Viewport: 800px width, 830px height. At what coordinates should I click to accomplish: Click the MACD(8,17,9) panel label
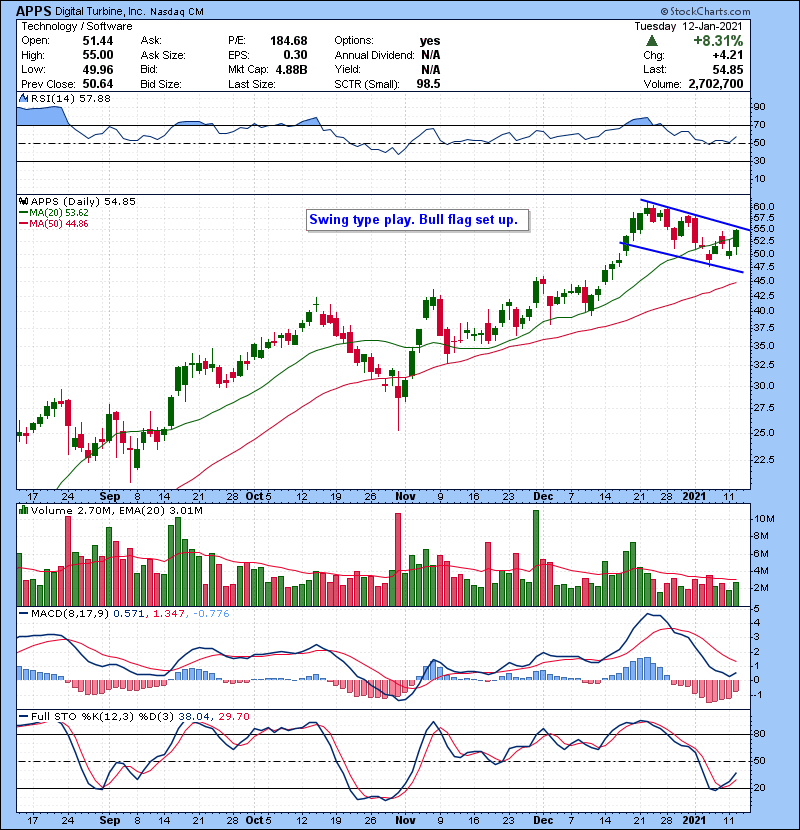point(70,614)
